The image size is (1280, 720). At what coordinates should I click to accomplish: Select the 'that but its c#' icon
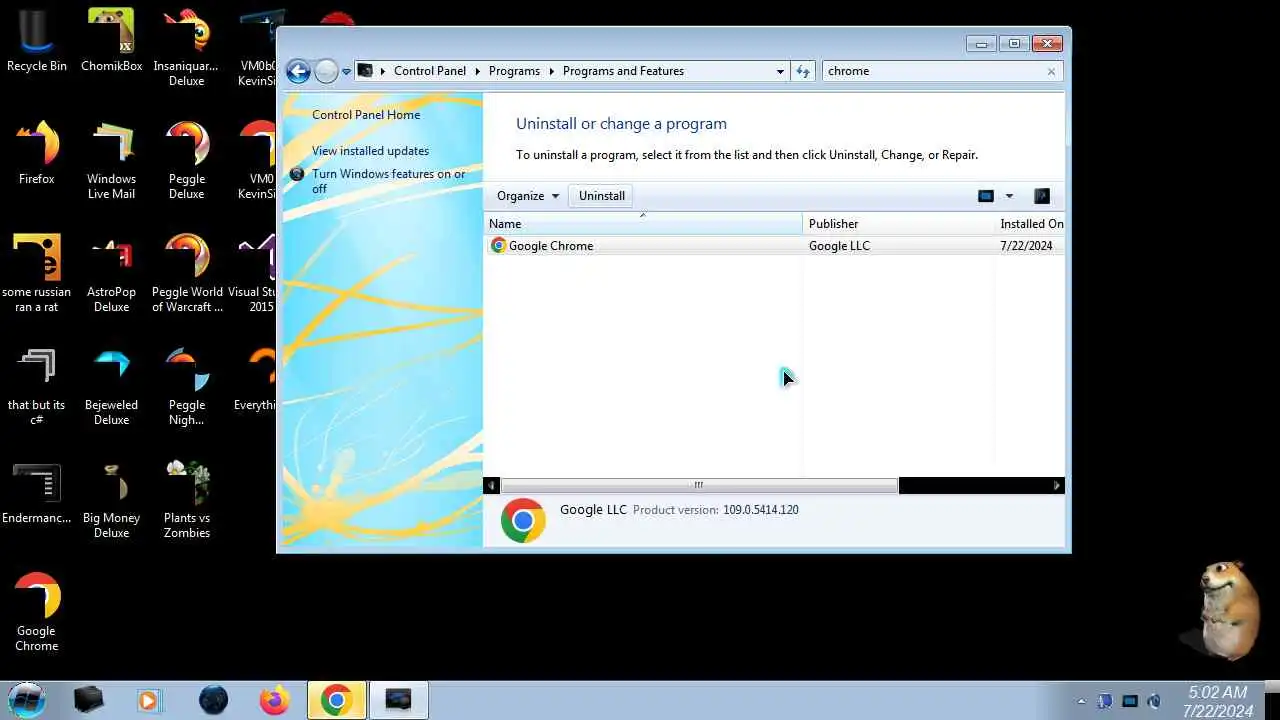click(x=37, y=387)
